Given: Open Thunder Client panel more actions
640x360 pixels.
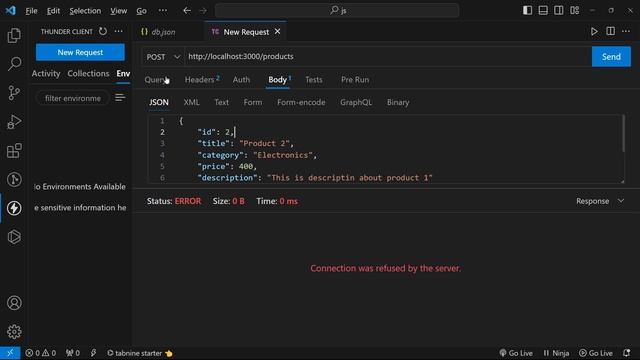Looking at the screenshot, I should (119, 31).
